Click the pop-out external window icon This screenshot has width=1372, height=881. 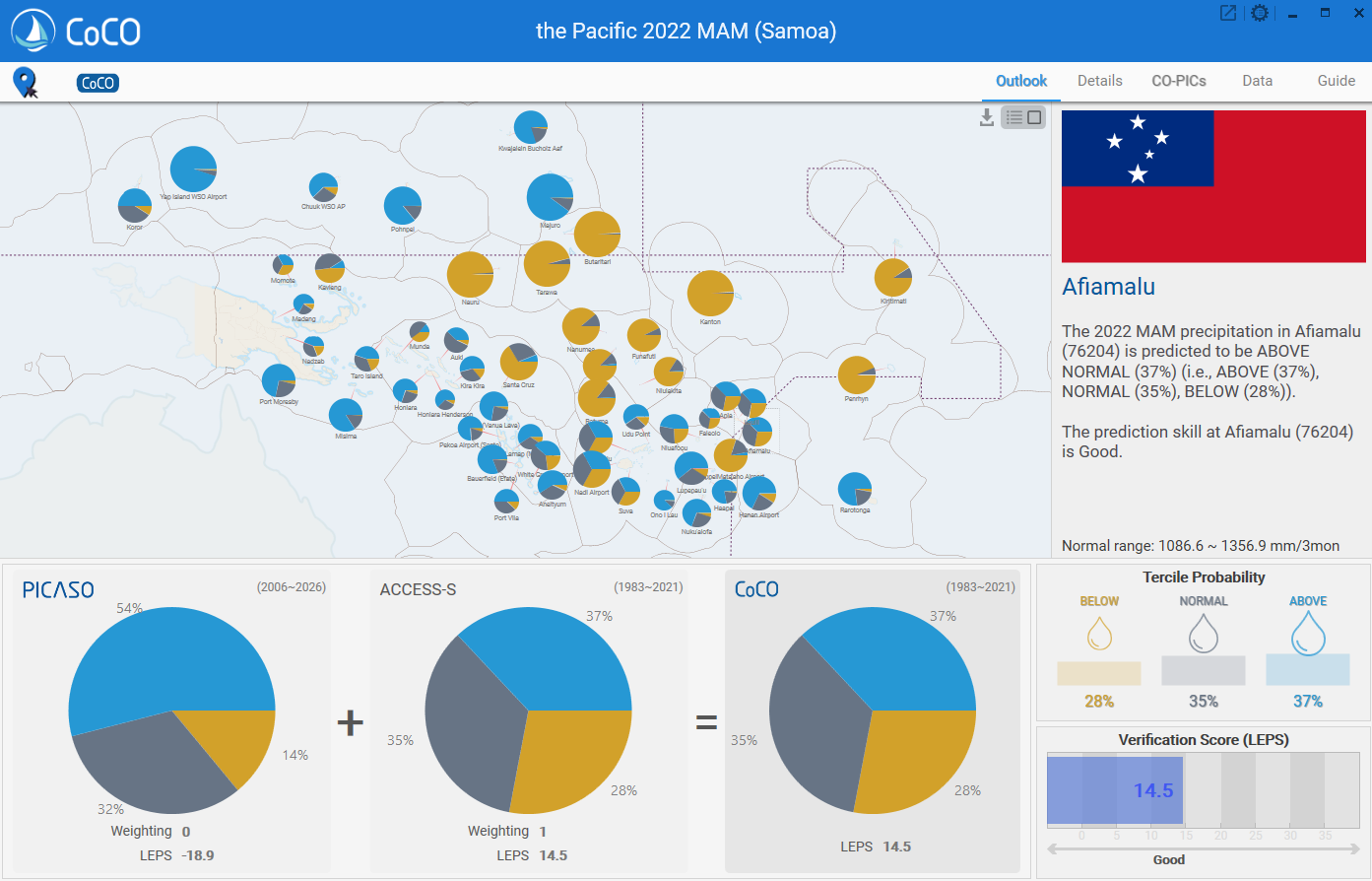(x=1228, y=13)
